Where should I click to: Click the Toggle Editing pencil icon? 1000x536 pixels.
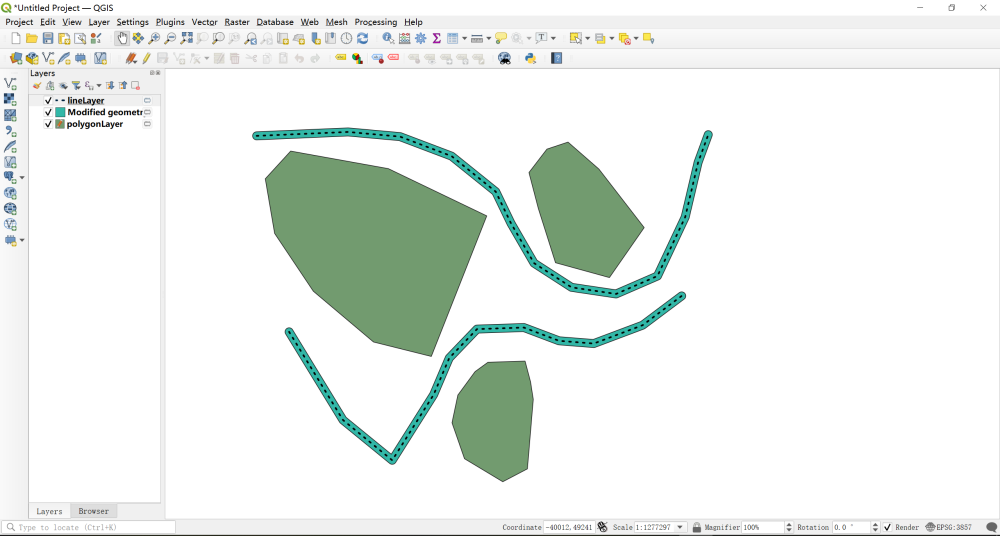[x=146, y=58]
